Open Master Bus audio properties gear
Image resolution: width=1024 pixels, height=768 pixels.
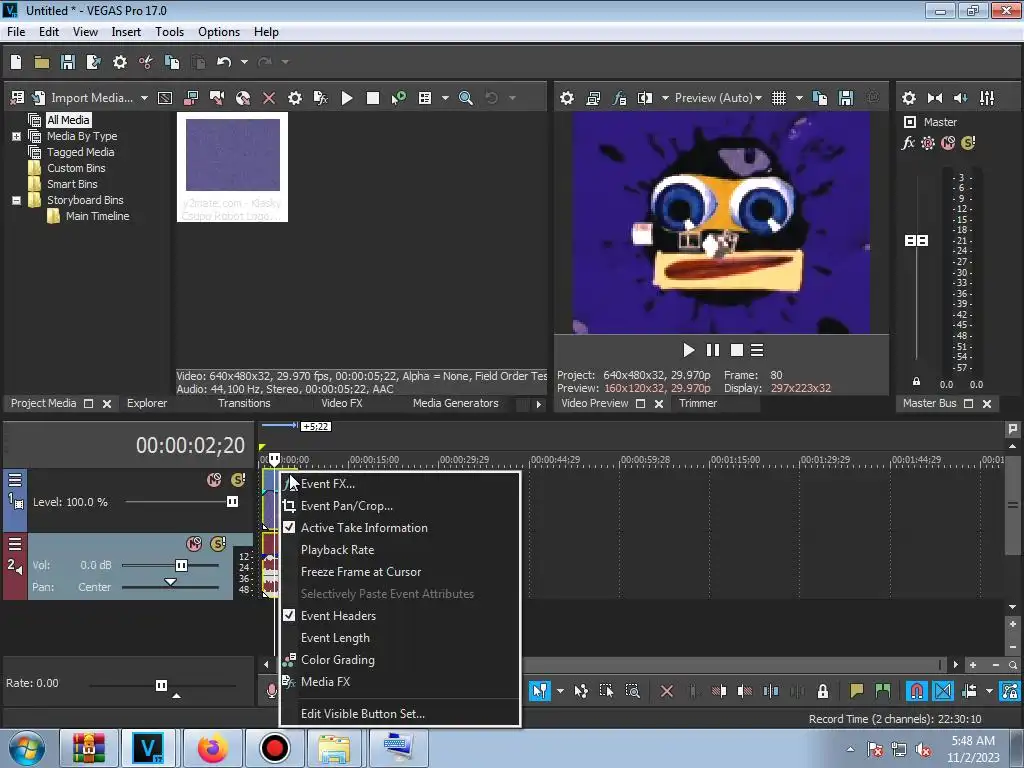908,98
